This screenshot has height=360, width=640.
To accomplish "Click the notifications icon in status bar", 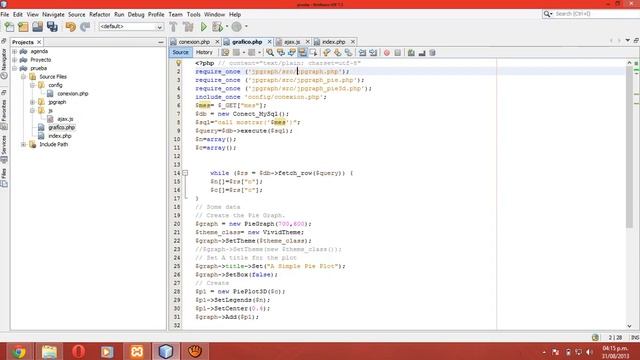I will coord(595,338).
